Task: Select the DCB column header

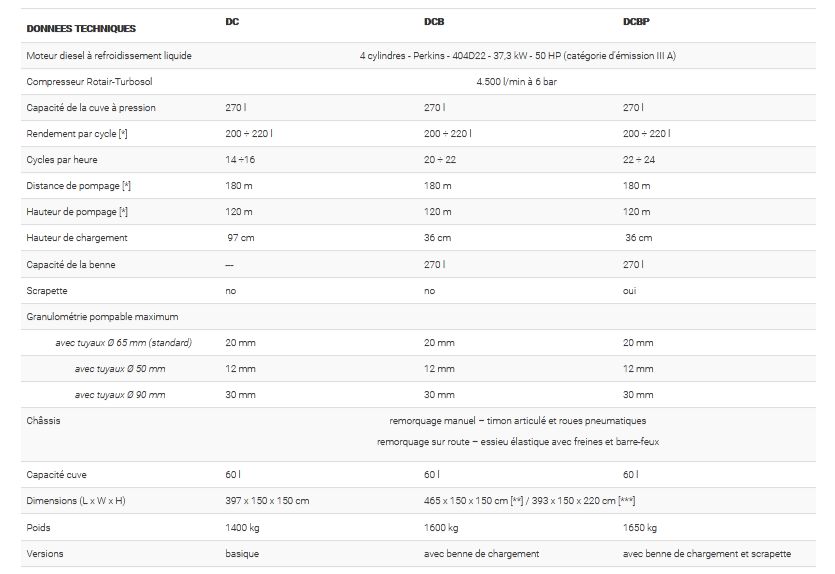Action: click(433, 23)
